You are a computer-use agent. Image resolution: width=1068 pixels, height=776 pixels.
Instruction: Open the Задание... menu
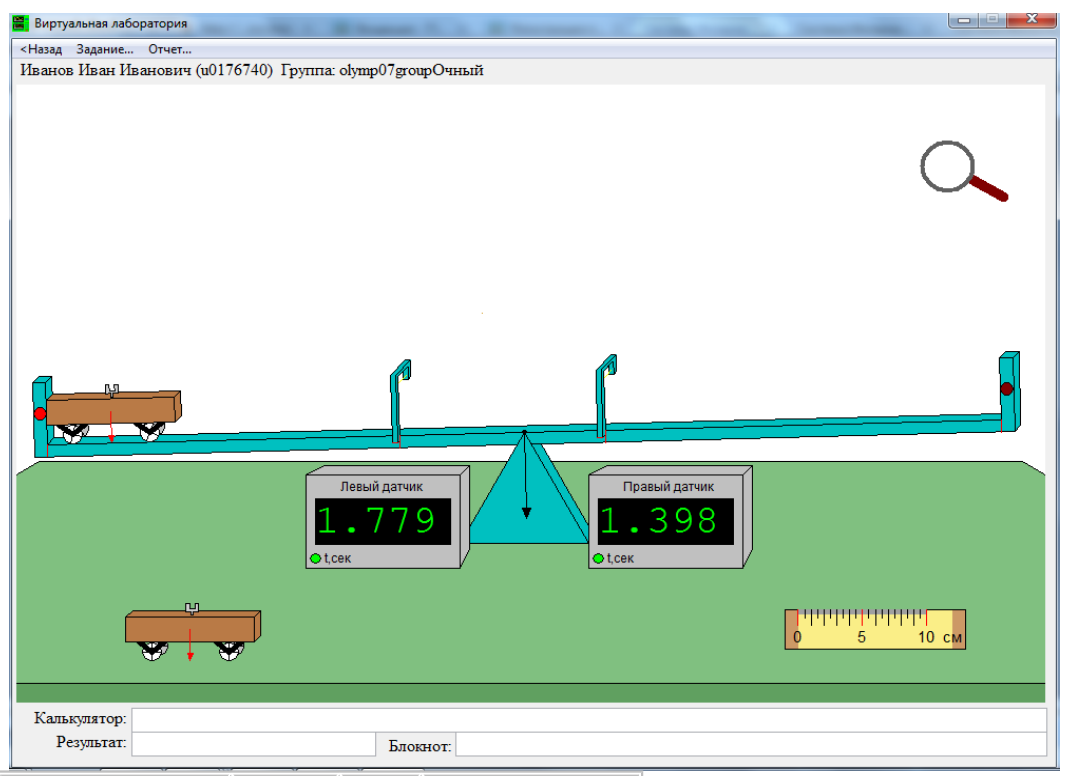105,49
